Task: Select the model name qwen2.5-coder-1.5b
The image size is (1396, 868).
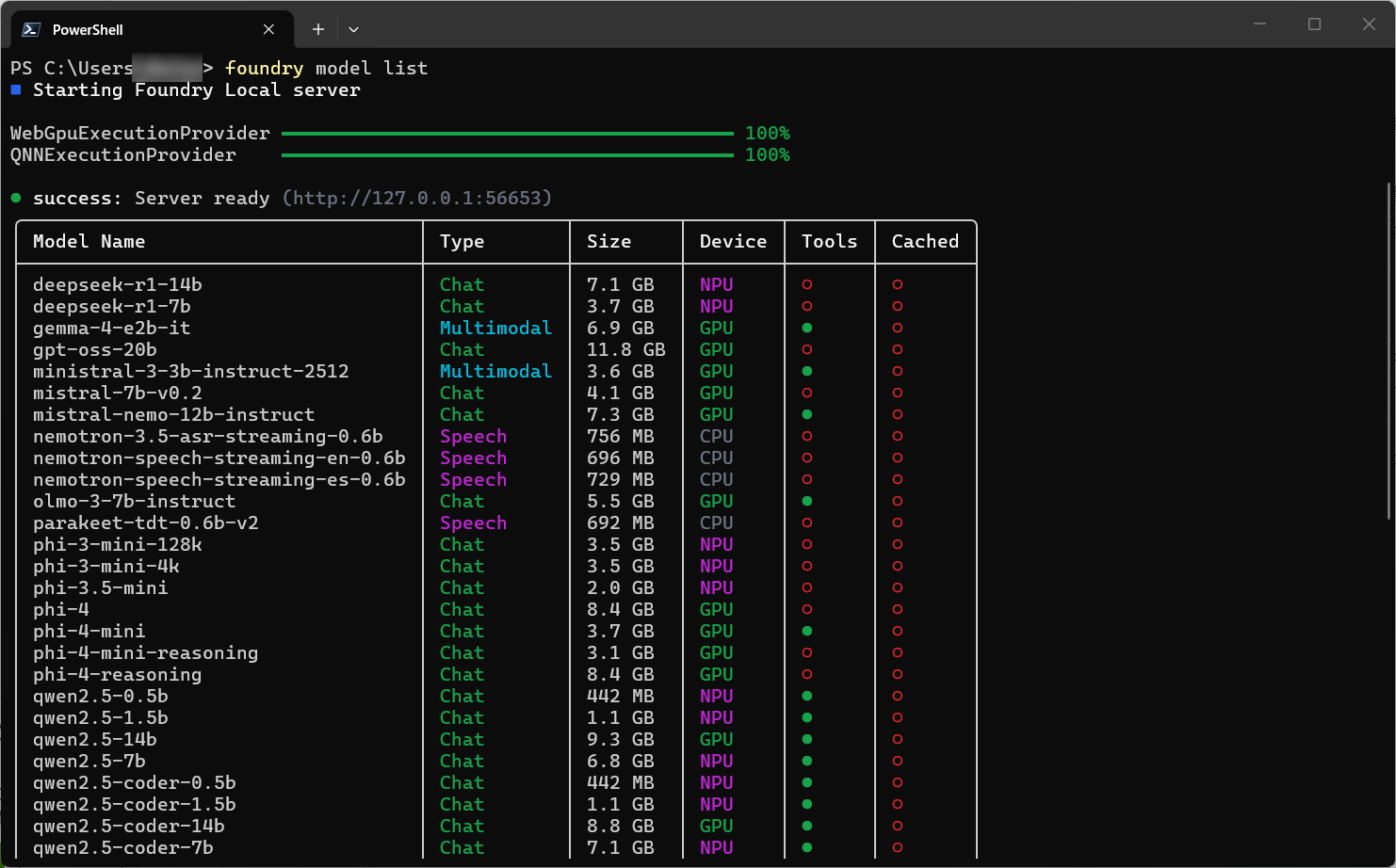Action: click(134, 804)
